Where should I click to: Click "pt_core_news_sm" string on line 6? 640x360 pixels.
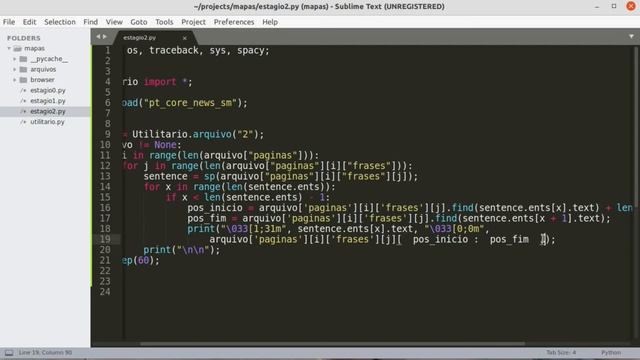pyautogui.click(x=191, y=103)
